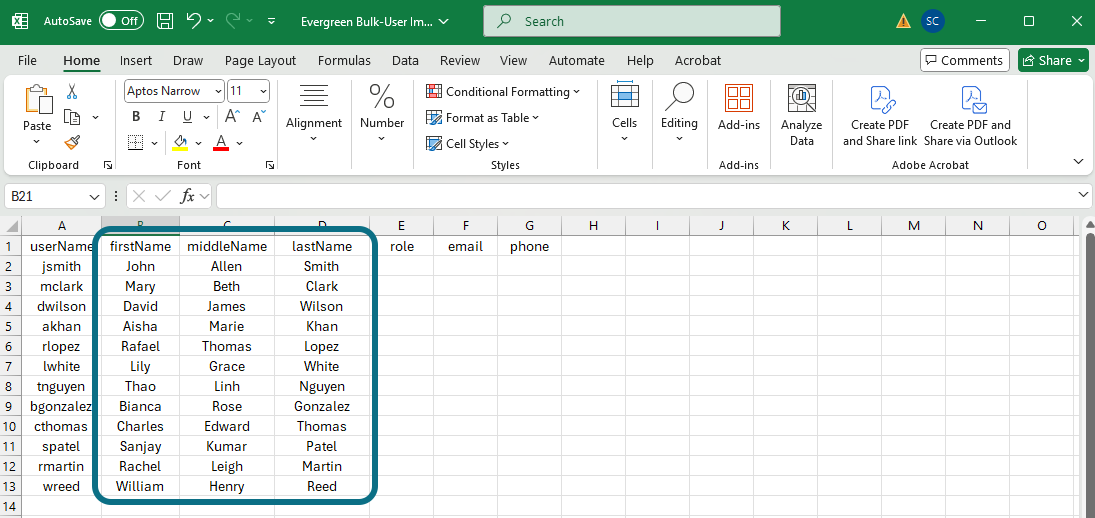Click in the Search box
The width and height of the screenshot is (1095, 518).
631,22
